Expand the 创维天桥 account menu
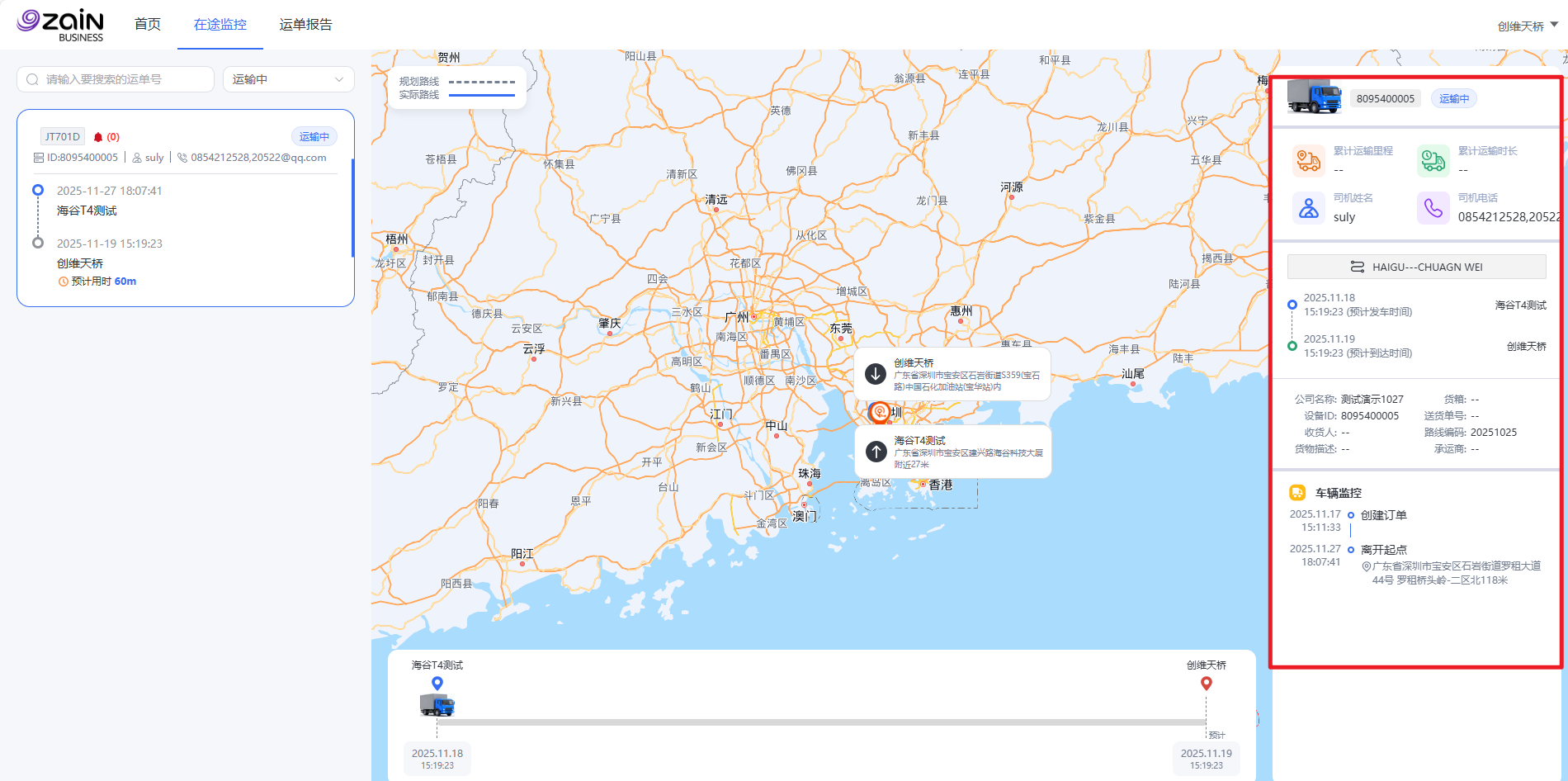Image resolution: width=1568 pixels, height=781 pixels. point(1527,26)
